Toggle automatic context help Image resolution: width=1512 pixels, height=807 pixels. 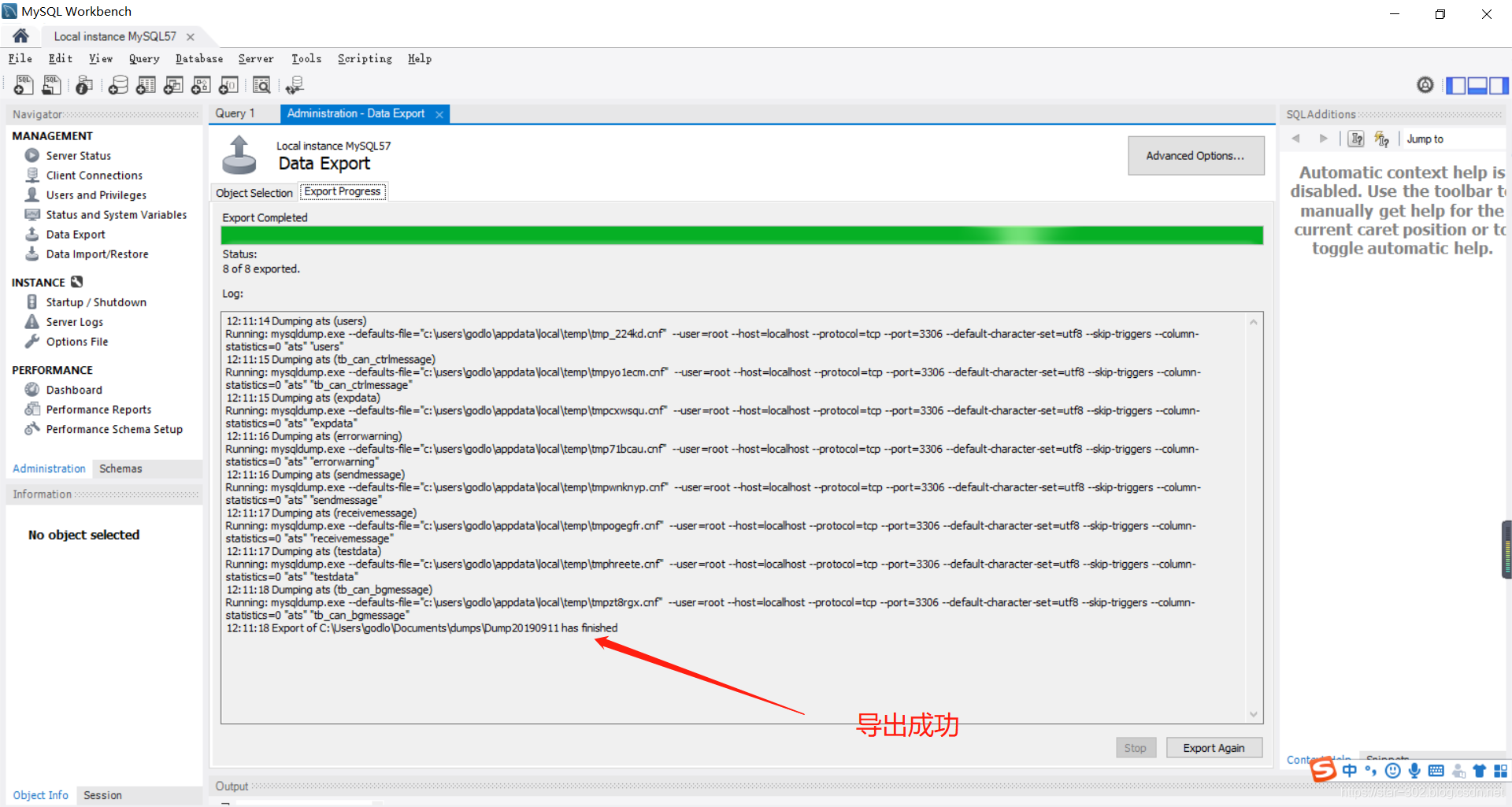[x=1383, y=139]
